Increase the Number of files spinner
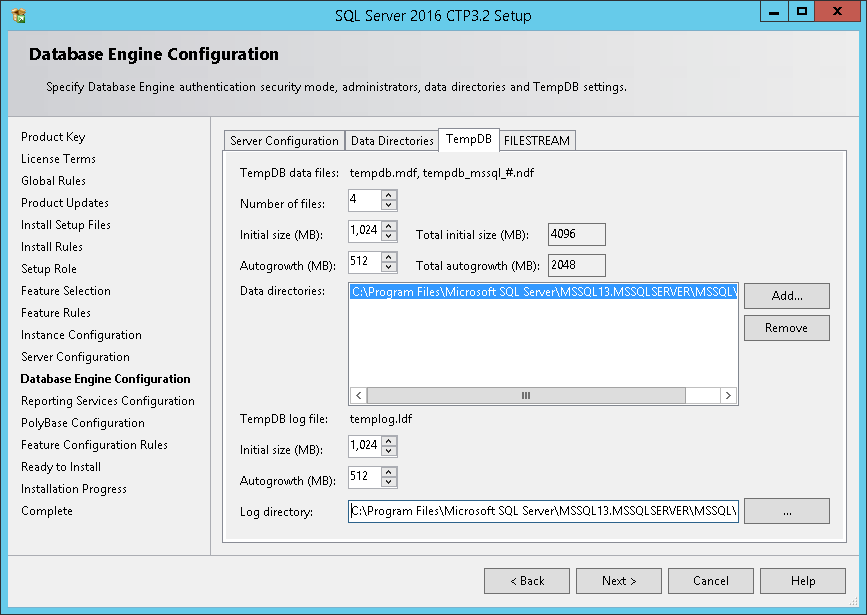Viewport: 867px width, 615px height. coord(390,195)
